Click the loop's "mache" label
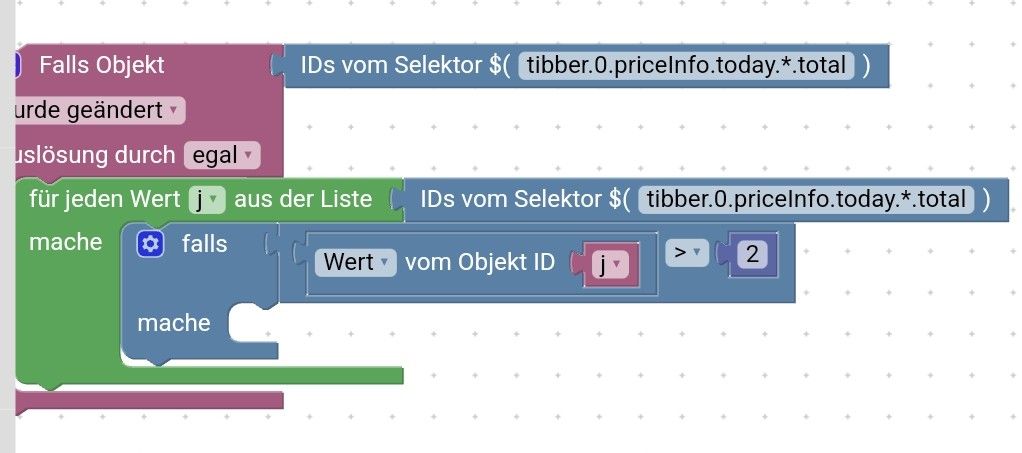 [x=66, y=242]
